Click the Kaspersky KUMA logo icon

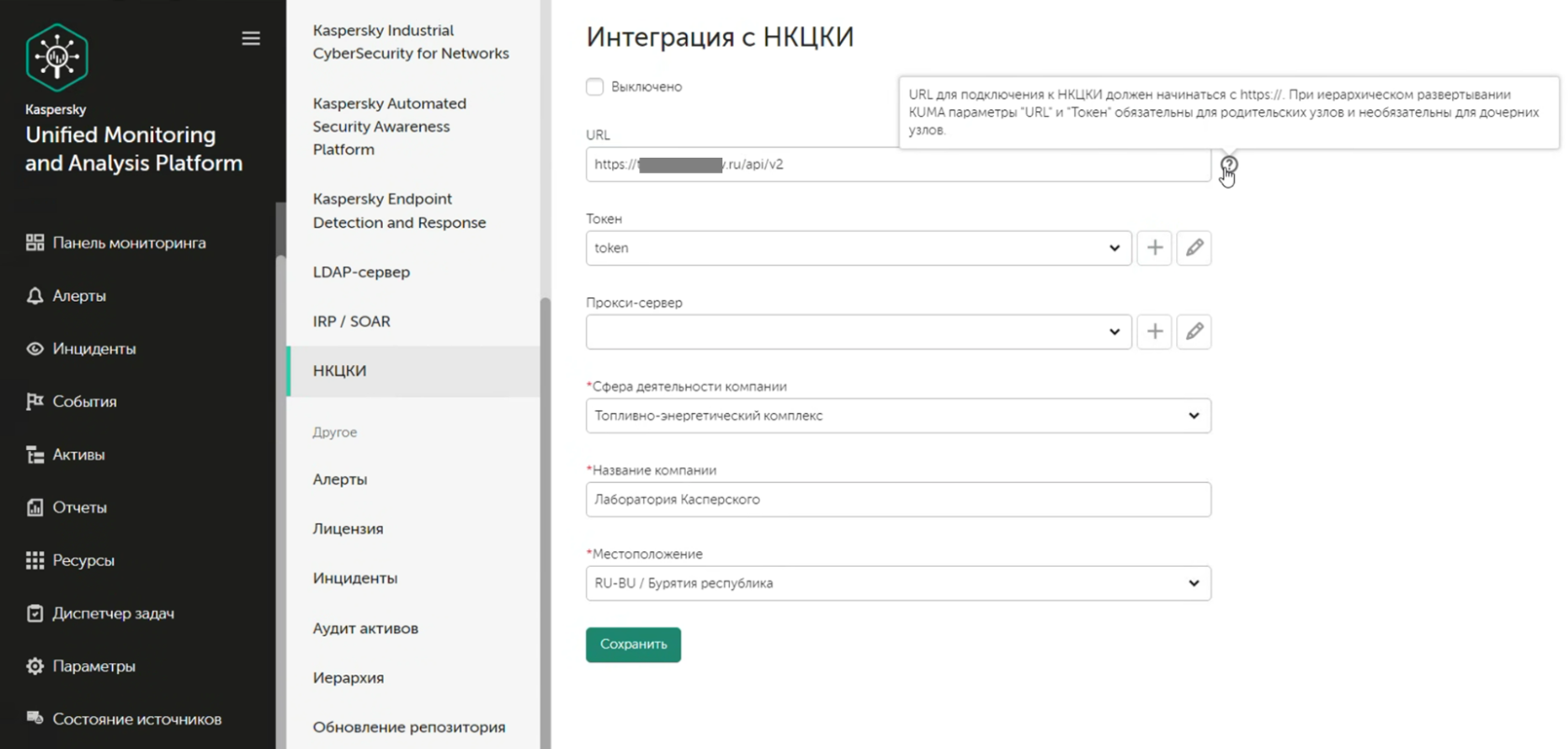57,57
